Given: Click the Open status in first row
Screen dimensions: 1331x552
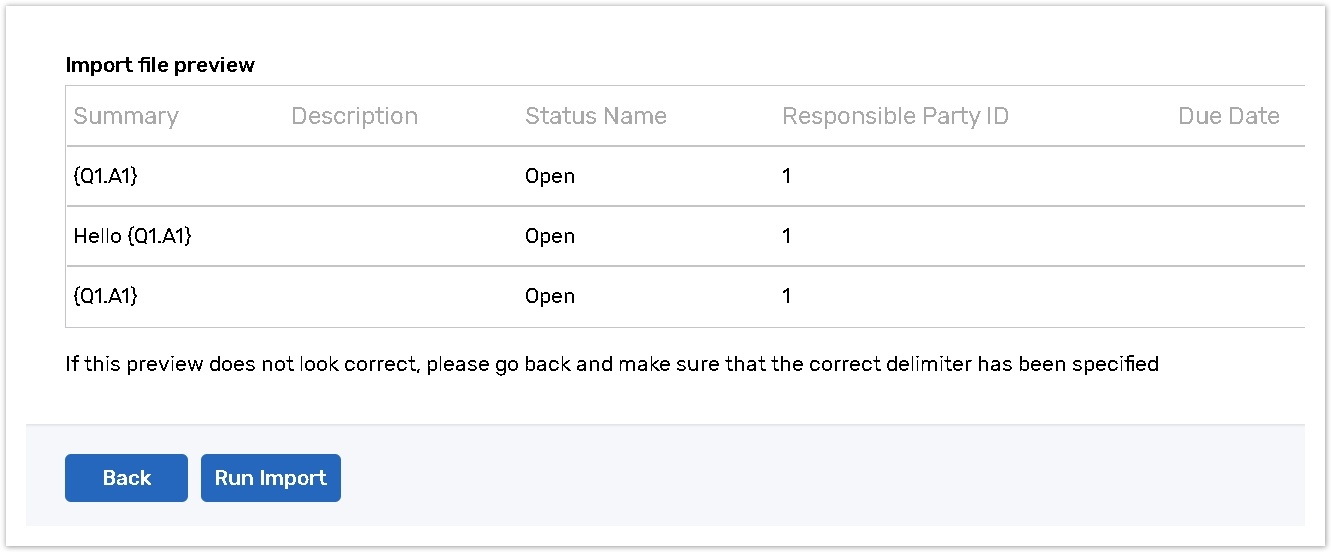Looking at the screenshot, I should 550,177.
